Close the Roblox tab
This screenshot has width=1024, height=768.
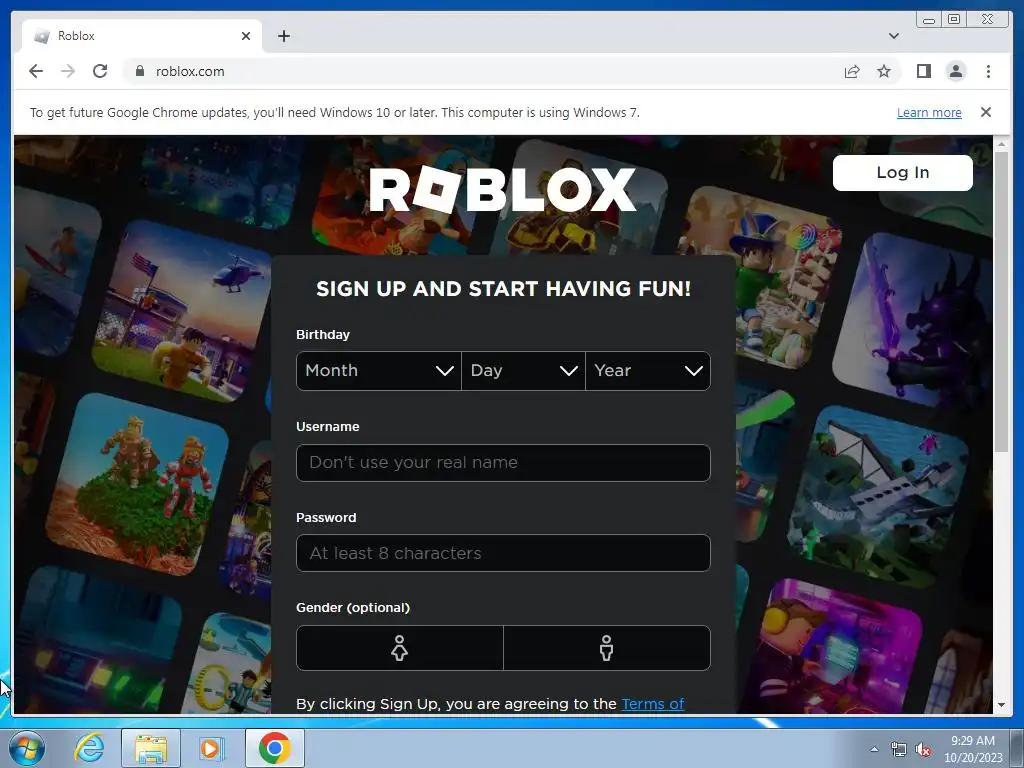click(246, 36)
